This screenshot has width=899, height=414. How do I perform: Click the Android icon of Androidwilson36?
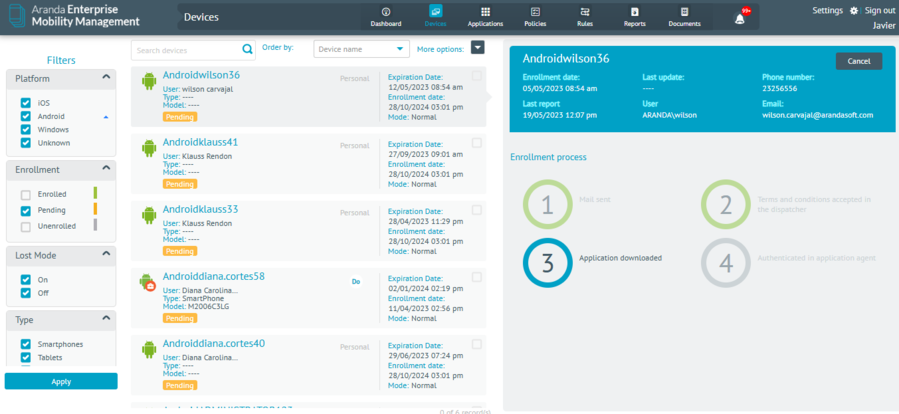coord(149,81)
